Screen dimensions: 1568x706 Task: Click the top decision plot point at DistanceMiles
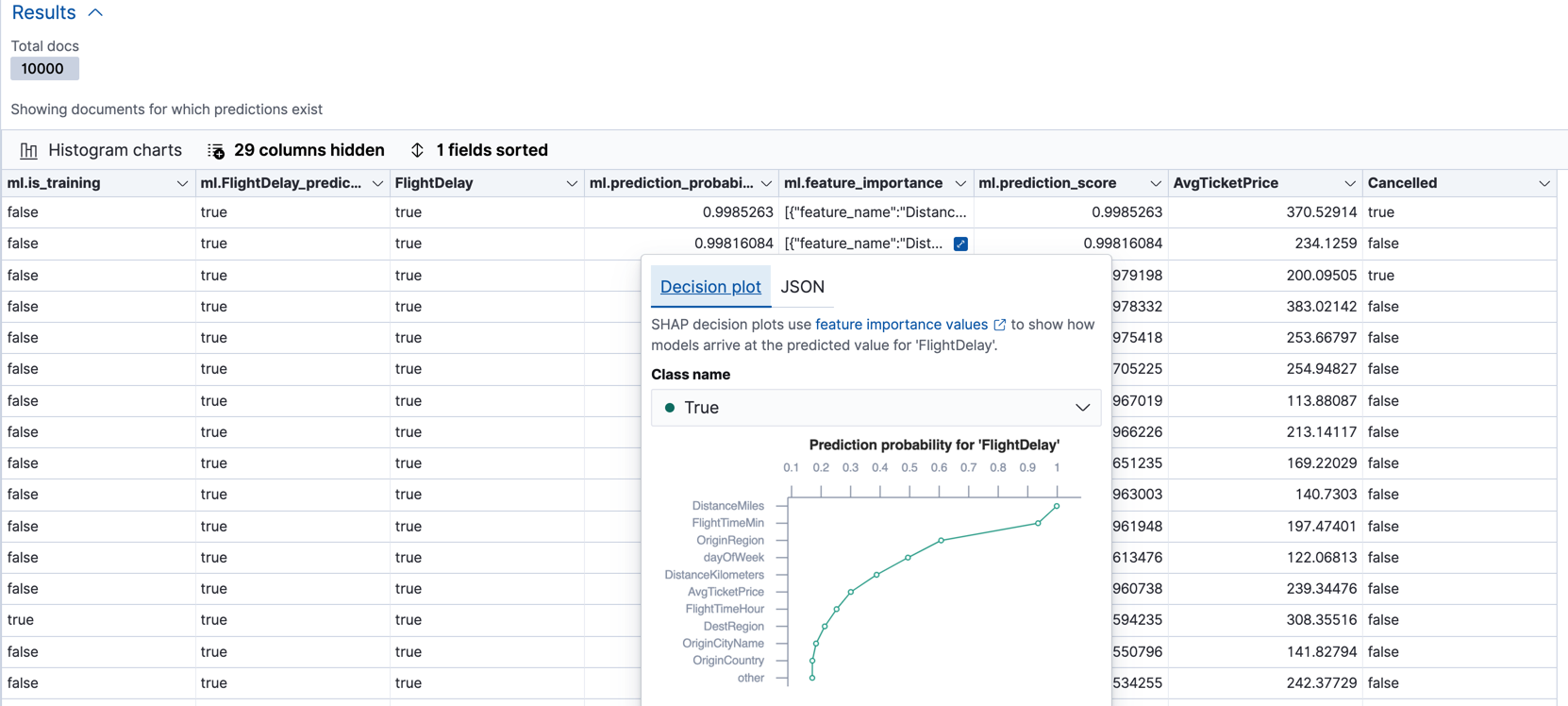tap(1057, 507)
